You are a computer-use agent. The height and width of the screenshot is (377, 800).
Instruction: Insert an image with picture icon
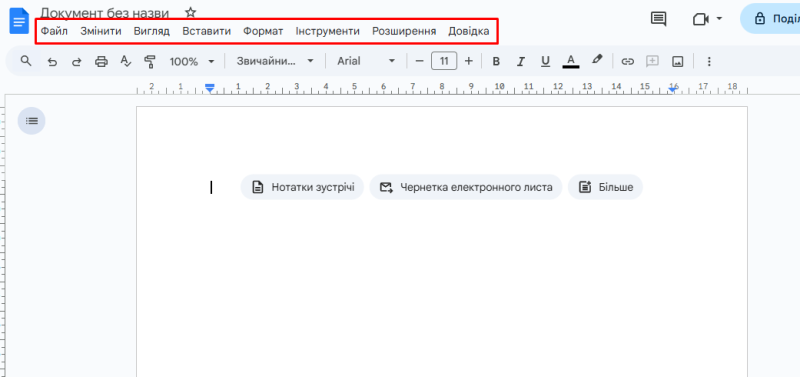(x=678, y=62)
